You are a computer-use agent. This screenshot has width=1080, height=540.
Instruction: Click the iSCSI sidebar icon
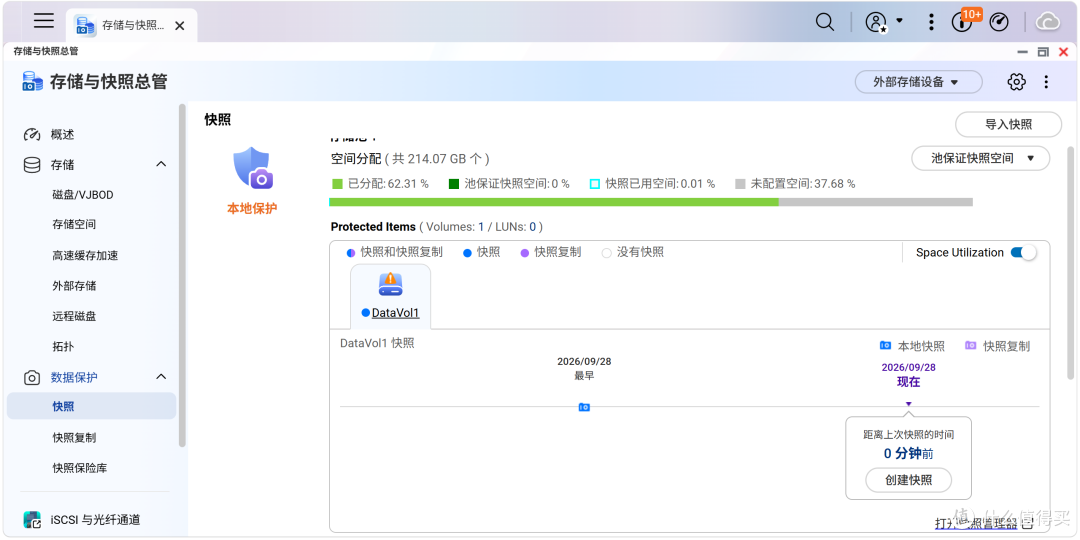coord(32,520)
